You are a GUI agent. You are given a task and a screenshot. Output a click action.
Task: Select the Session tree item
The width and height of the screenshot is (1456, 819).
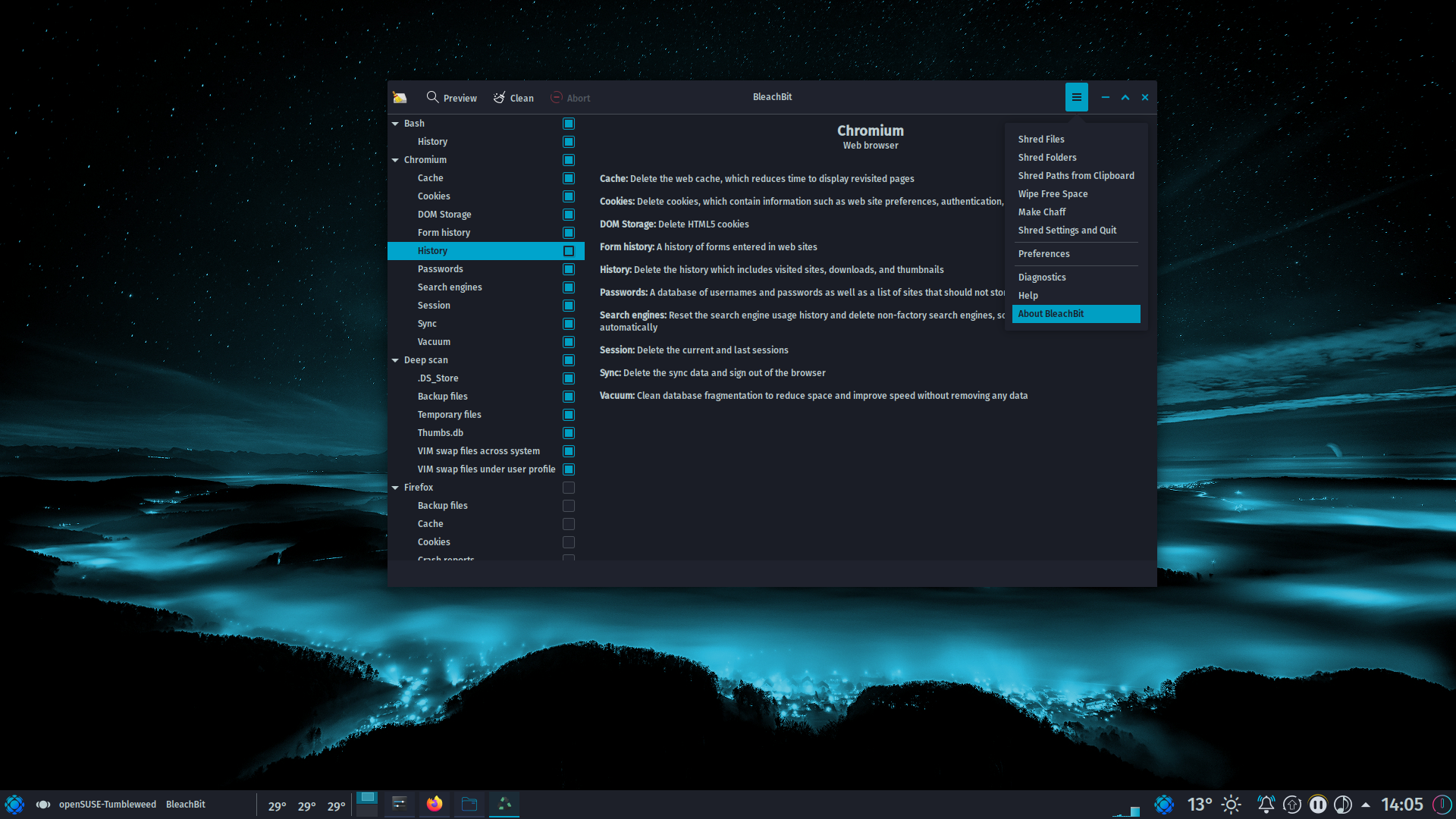pos(485,306)
